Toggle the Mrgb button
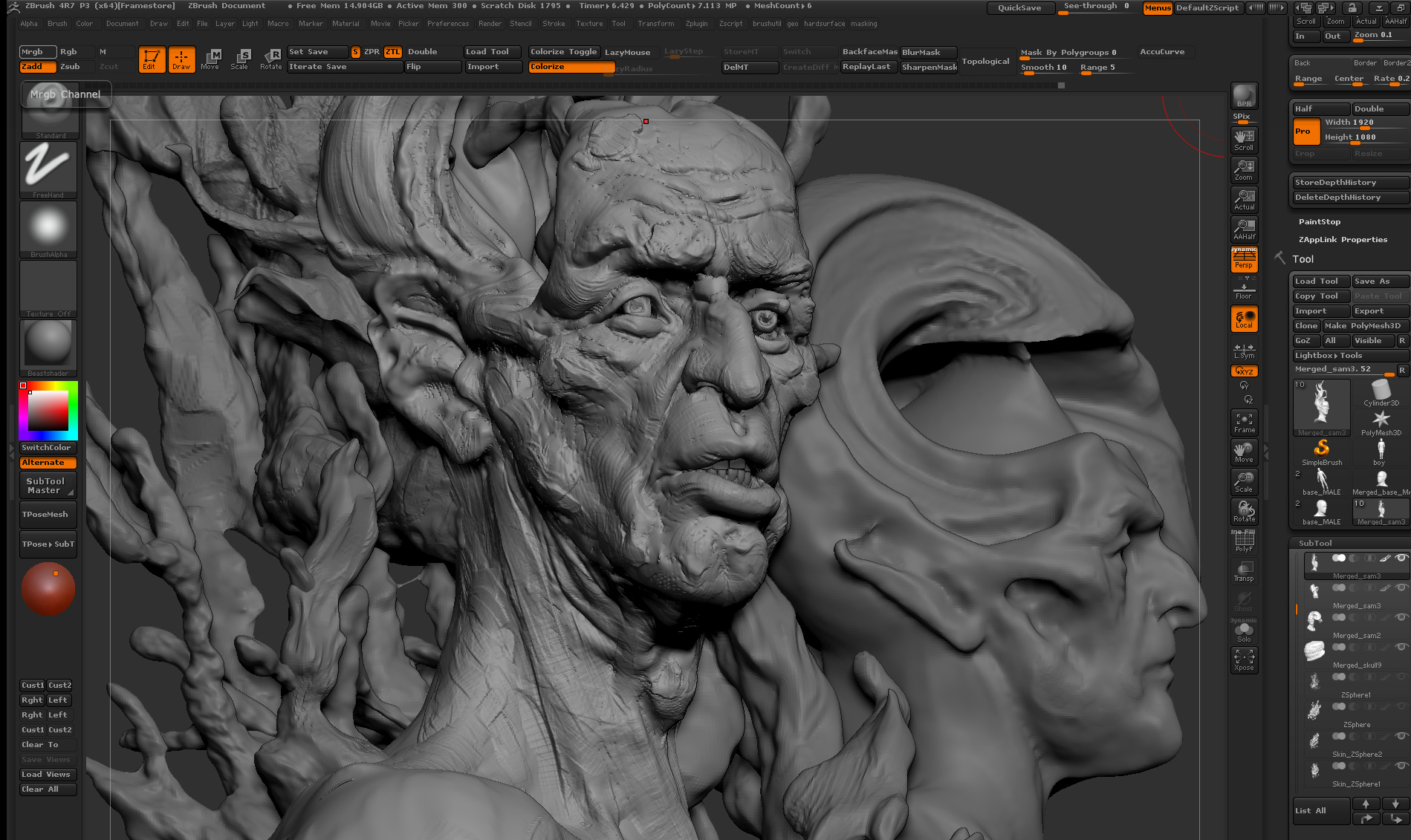 pyautogui.click(x=38, y=52)
